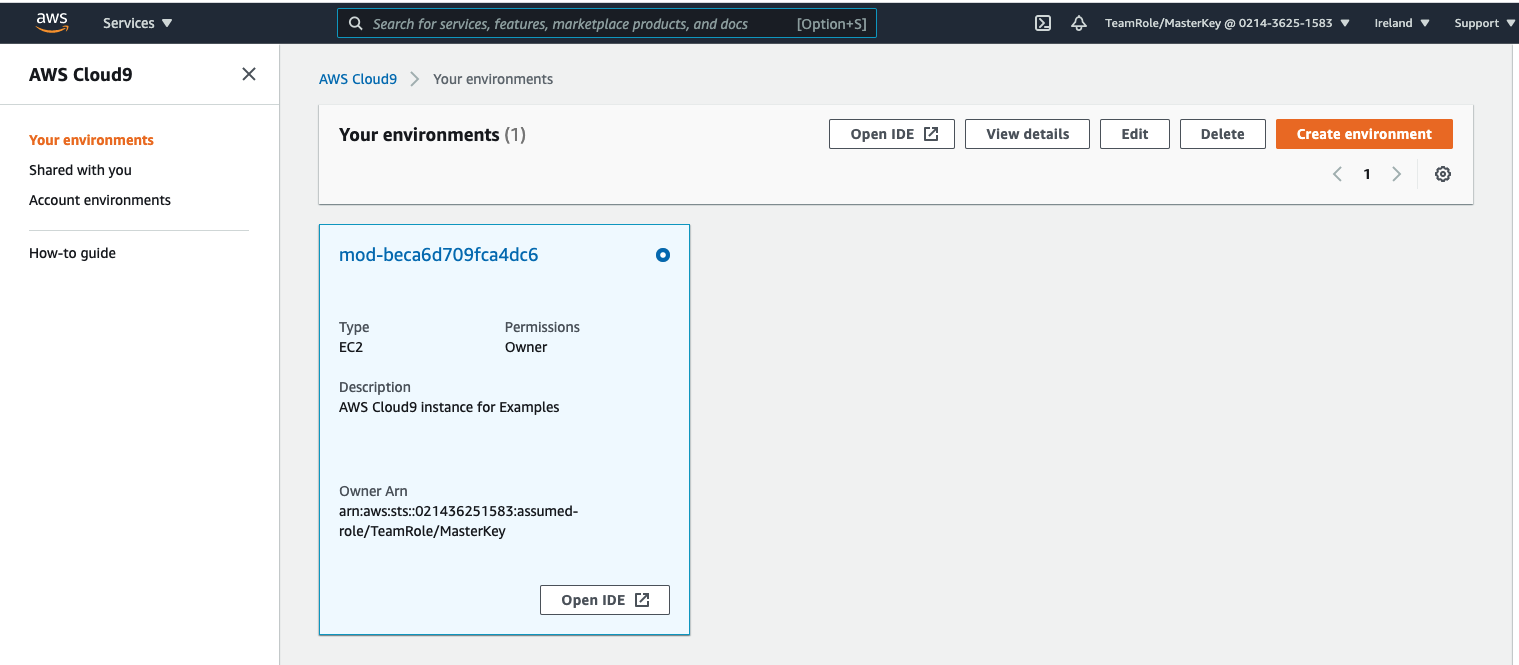
Task: Close the AWS Cloud9 sidebar panel
Action: (x=249, y=74)
